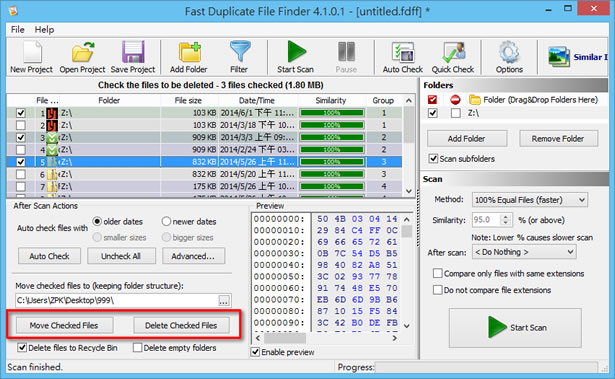The image size is (615, 379).
Task: Check file row 4 checkbox
Action: tap(21, 149)
